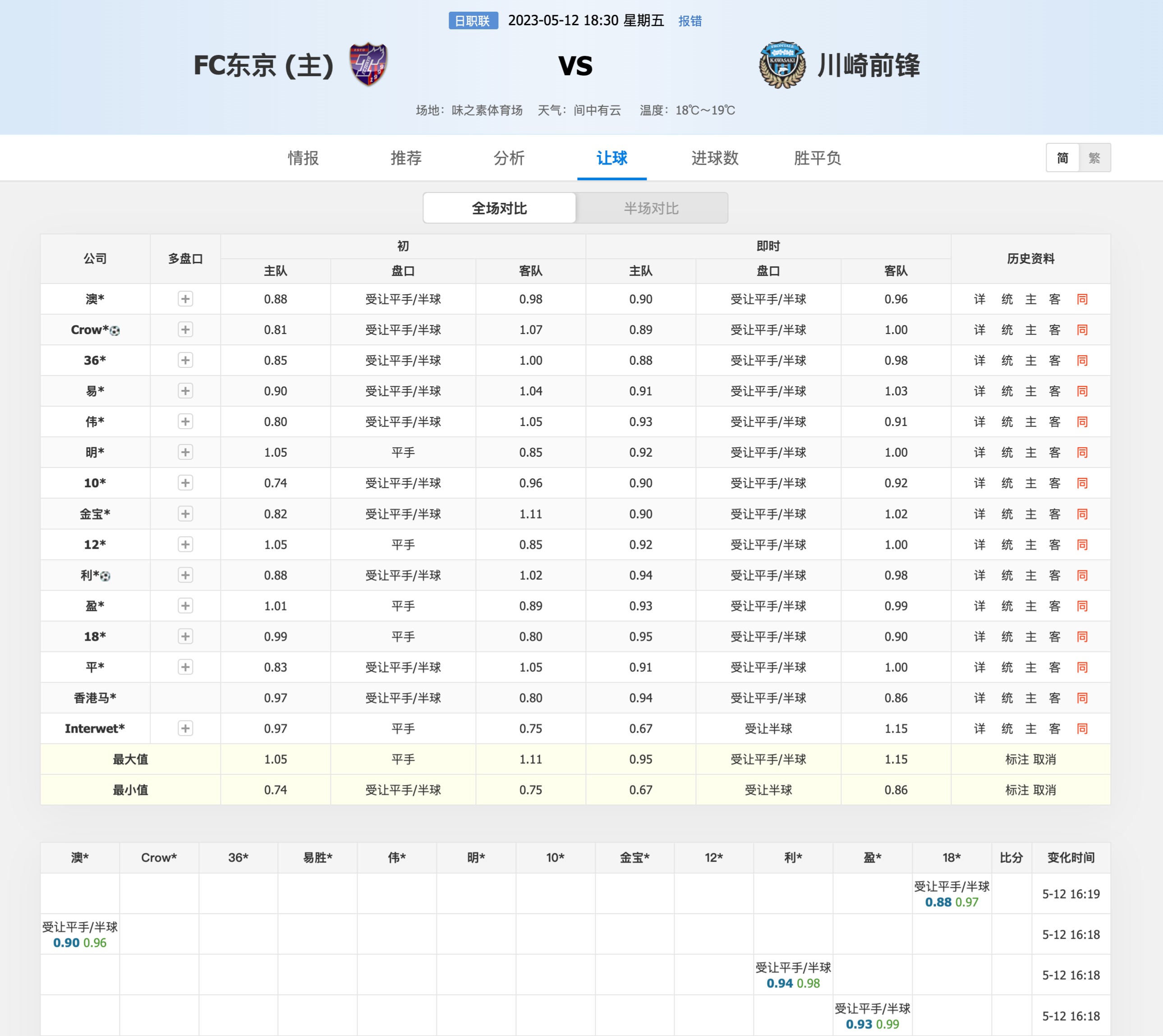Click 主 link in 36* row
The height and width of the screenshot is (1036, 1163).
(x=1031, y=361)
